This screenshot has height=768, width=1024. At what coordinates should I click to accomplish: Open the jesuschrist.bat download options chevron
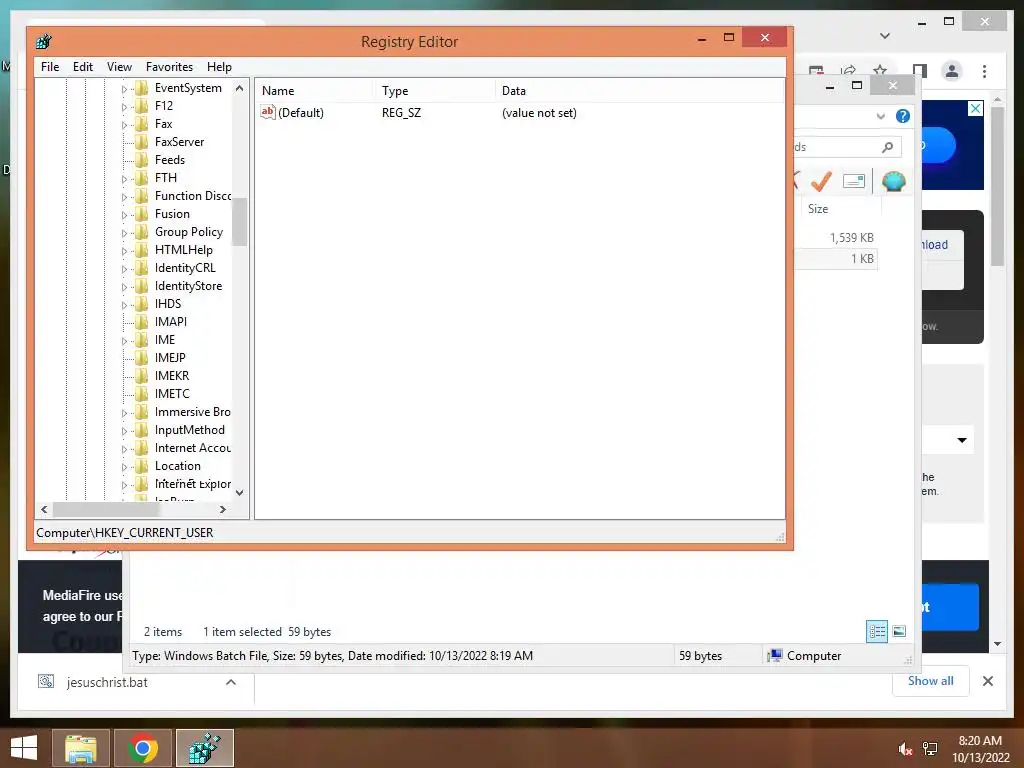pos(231,682)
